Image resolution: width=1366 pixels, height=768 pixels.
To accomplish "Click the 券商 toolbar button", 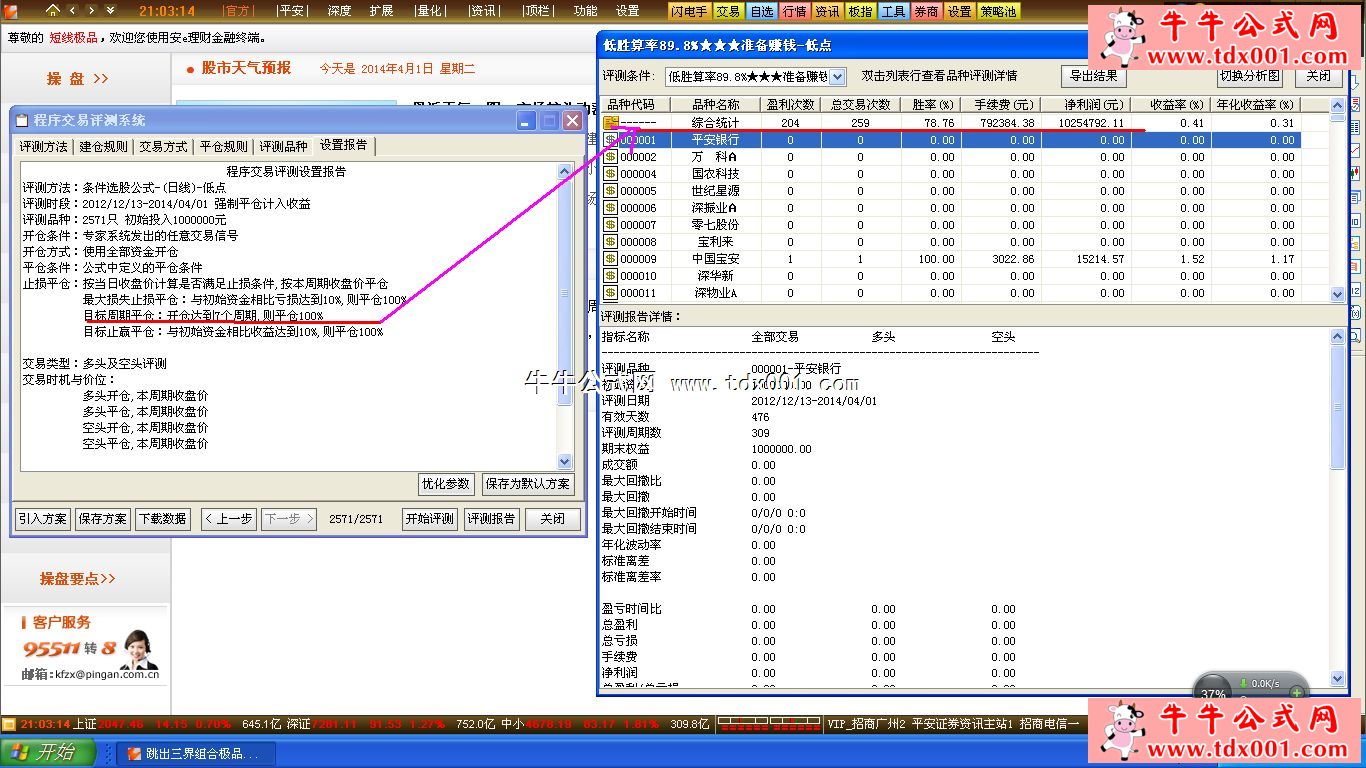I will pyautogui.click(x=926, y=11).
